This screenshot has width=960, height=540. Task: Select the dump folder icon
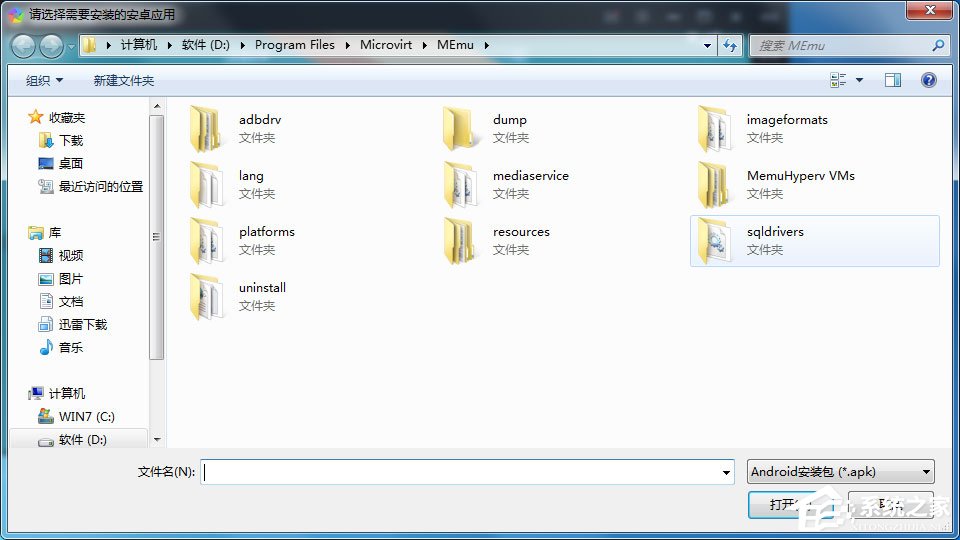(x=460, y=128)
